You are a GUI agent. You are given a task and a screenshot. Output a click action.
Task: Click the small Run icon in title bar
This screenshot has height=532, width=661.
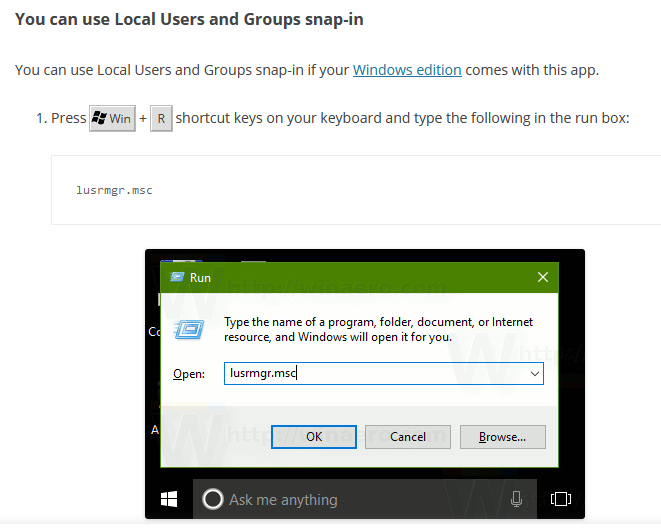177,277
